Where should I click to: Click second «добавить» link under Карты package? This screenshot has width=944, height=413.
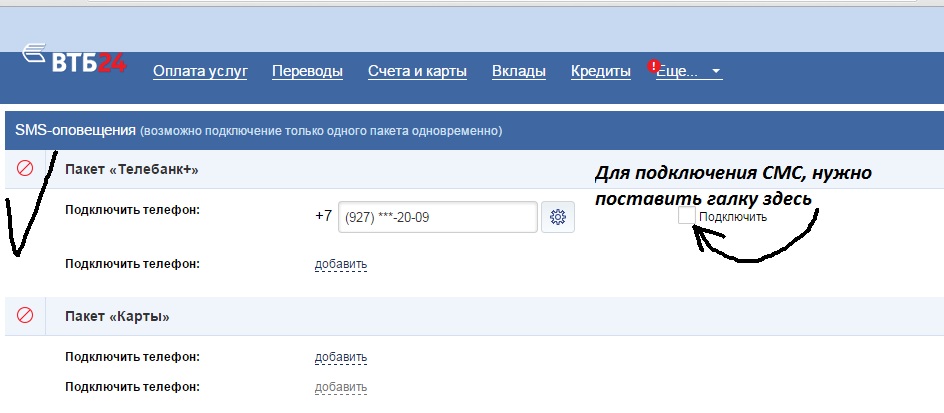coord(341,387)
